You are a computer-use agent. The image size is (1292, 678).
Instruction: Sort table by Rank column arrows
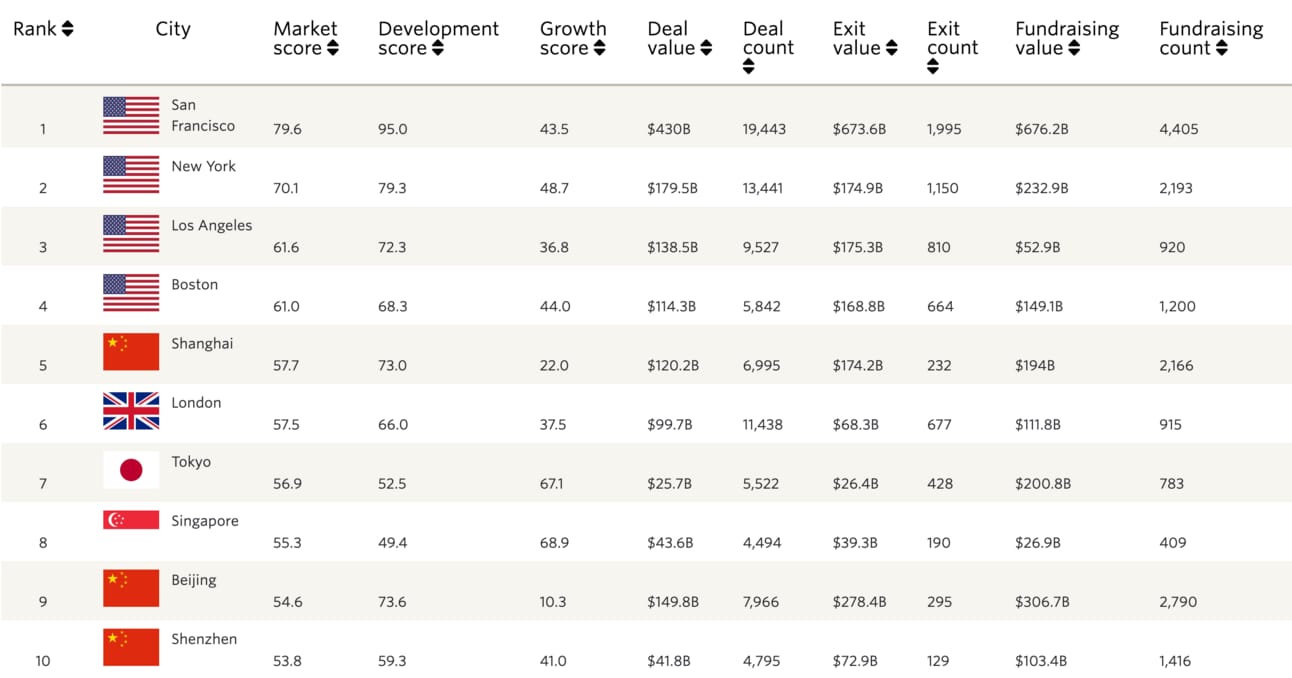(67, 29)
